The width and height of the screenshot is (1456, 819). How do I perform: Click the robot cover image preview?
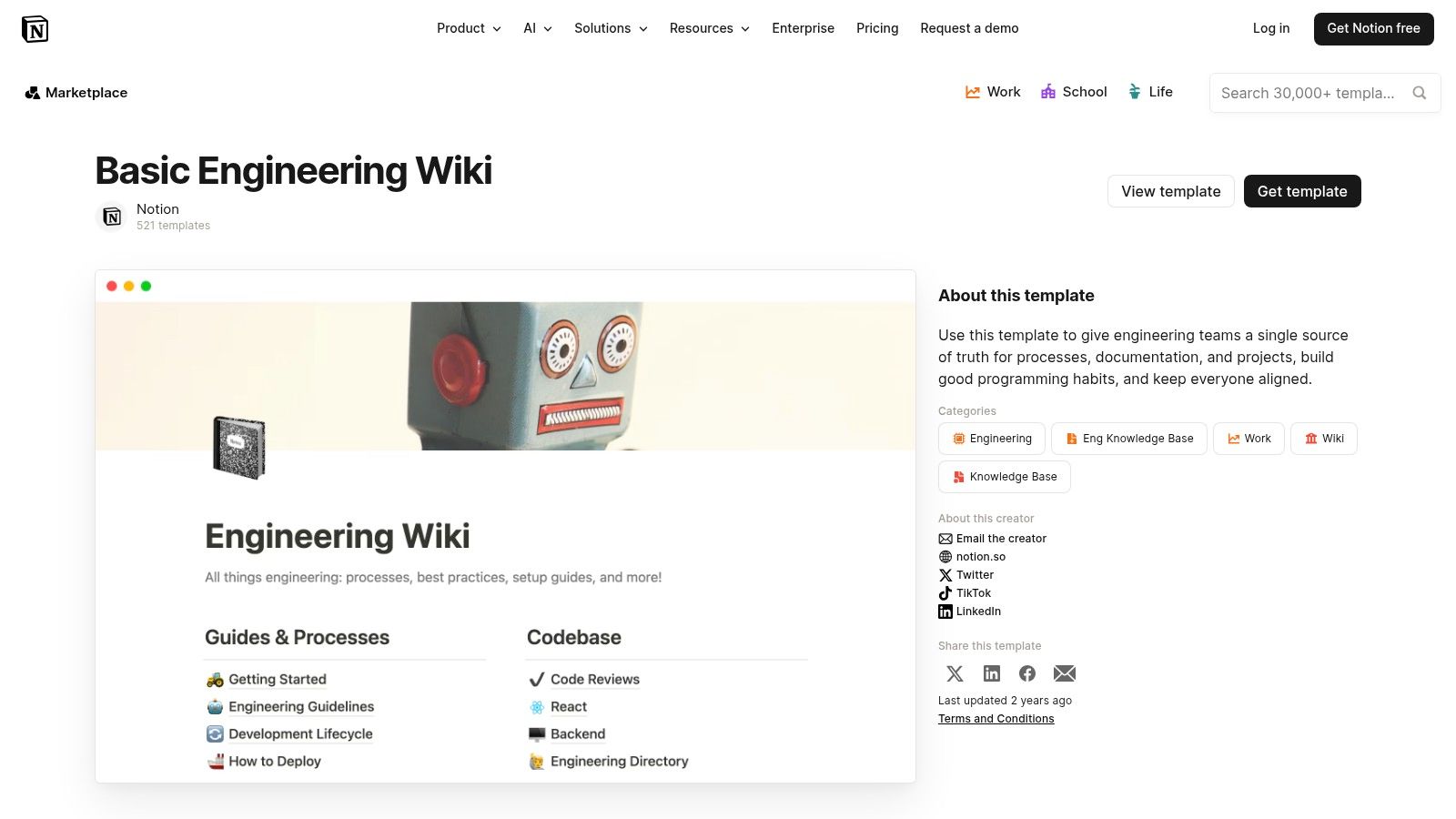click(505, 376)
